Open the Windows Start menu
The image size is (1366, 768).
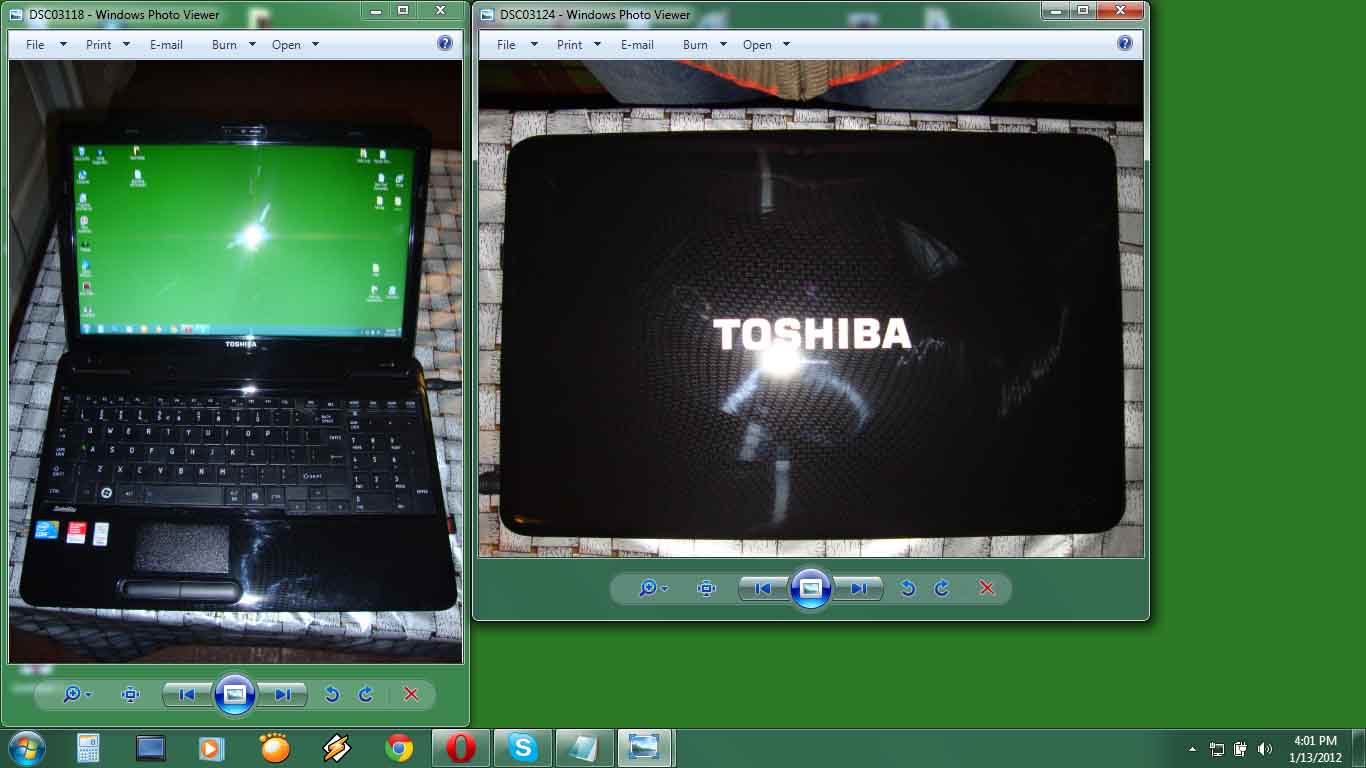(27, 748)
